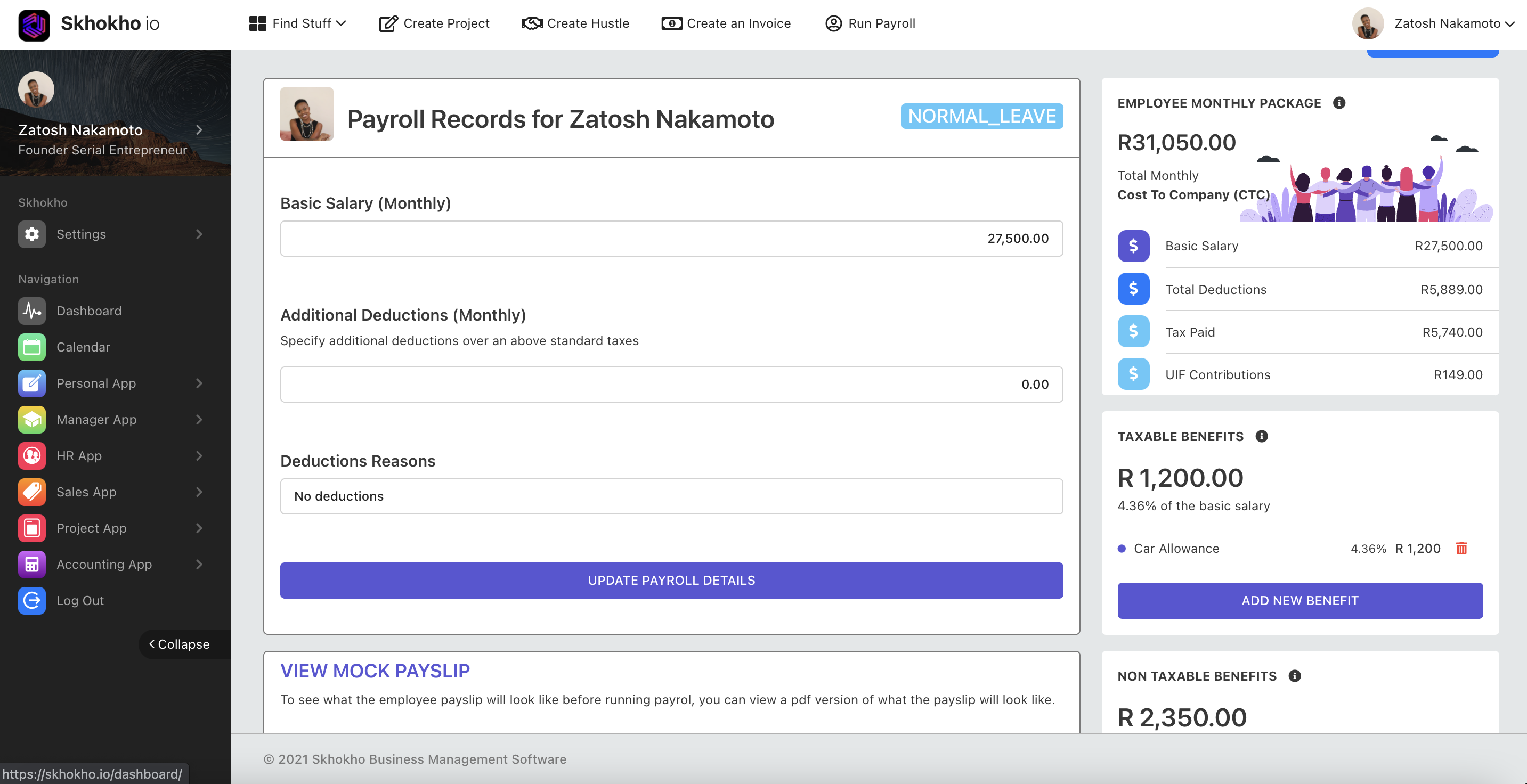Open the Settings gear item
This screenshot has width=1527, height=784.
(32, 234)
